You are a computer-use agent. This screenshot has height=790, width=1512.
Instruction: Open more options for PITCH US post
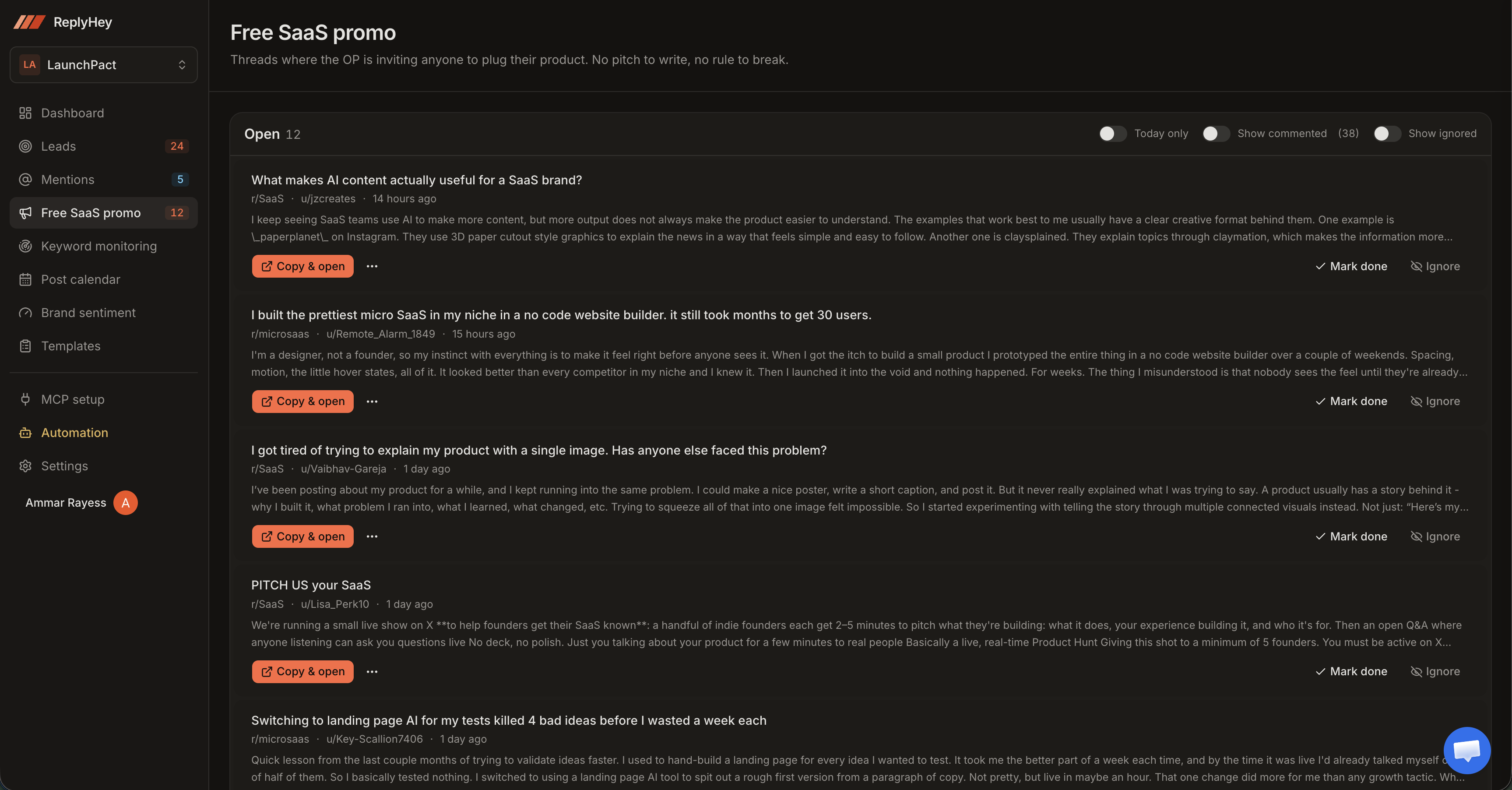point(372,671)
